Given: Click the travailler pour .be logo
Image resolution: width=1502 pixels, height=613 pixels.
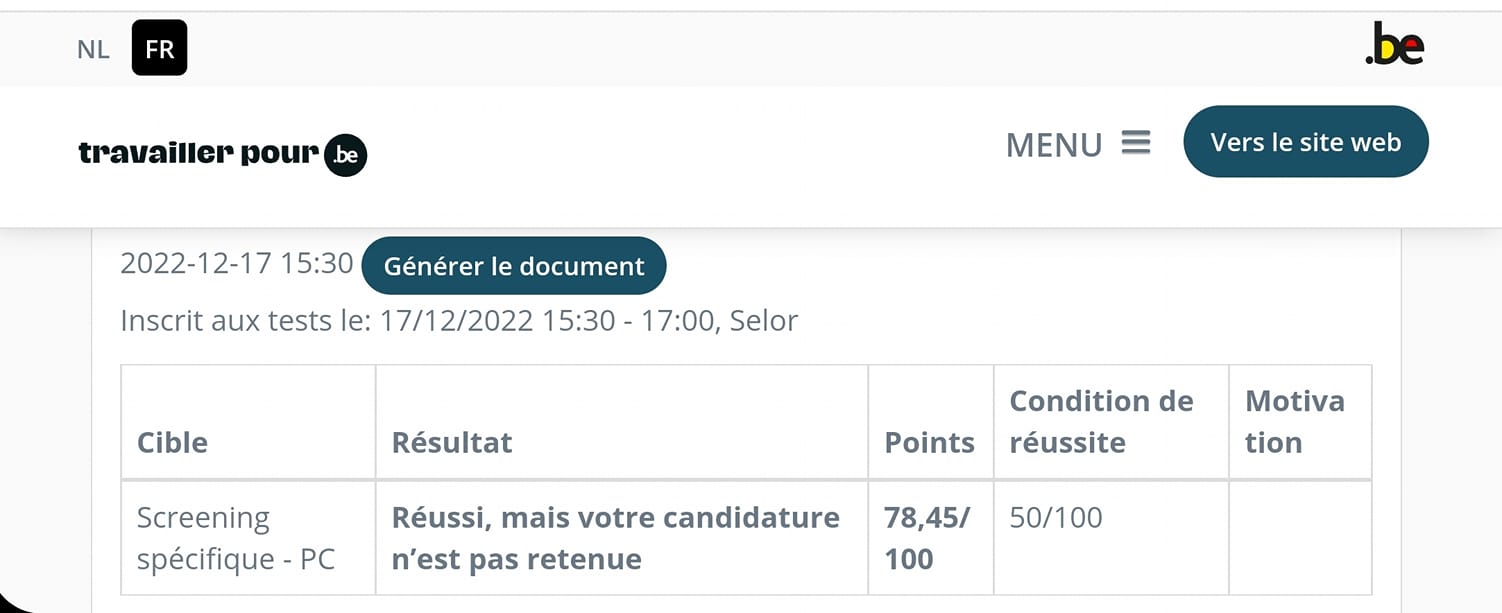Looking at the screenshot, I should [x=222, y=154].
